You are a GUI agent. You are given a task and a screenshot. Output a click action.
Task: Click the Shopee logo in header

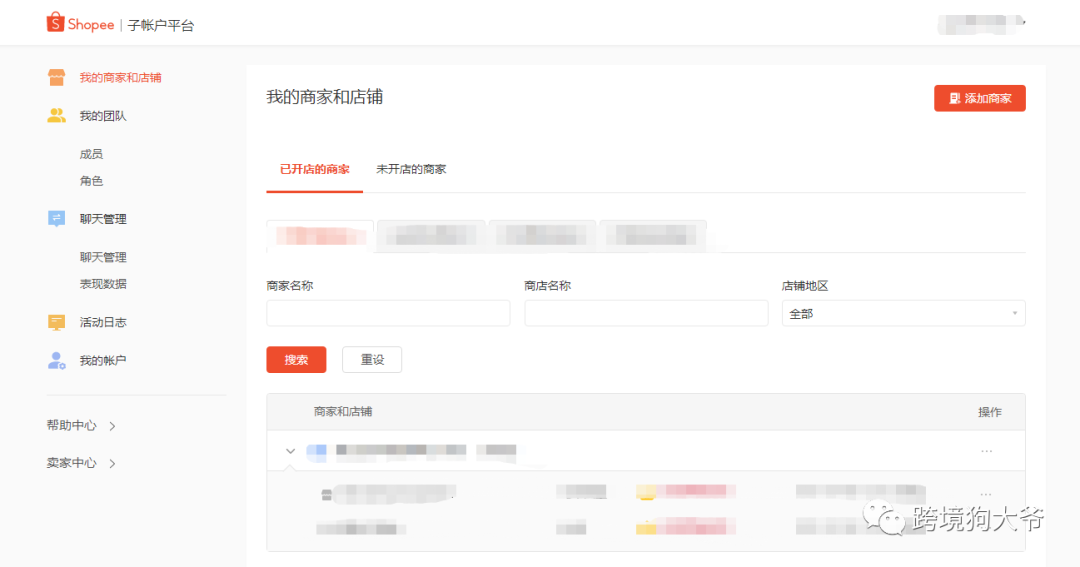point(80,23)
